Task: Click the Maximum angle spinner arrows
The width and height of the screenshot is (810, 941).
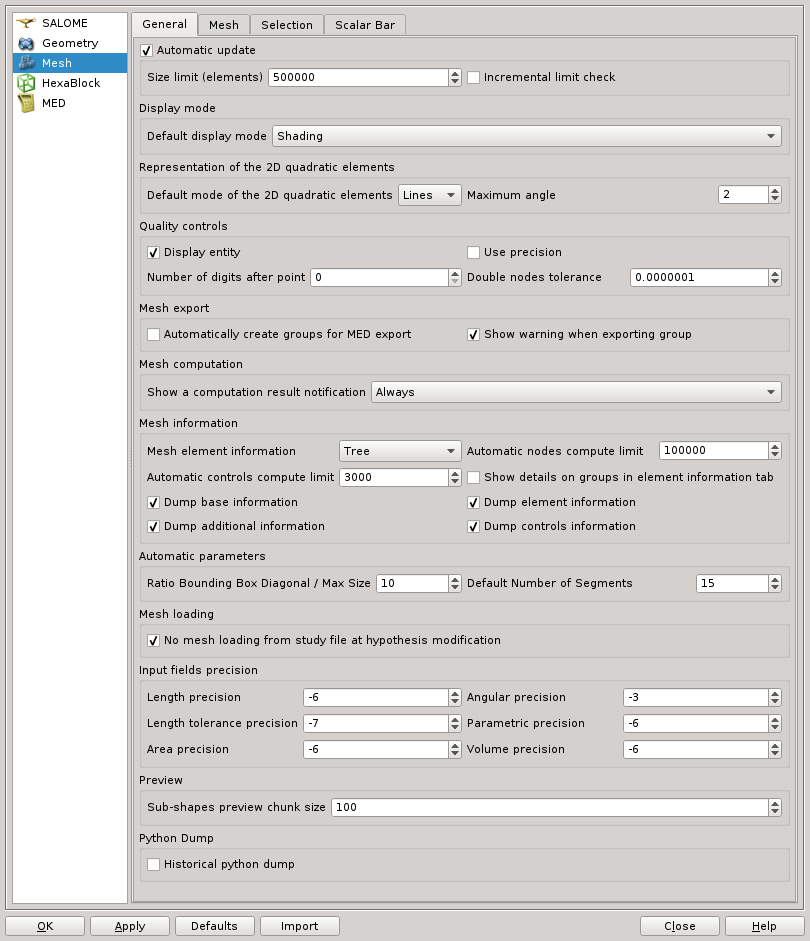Action: 775,194
